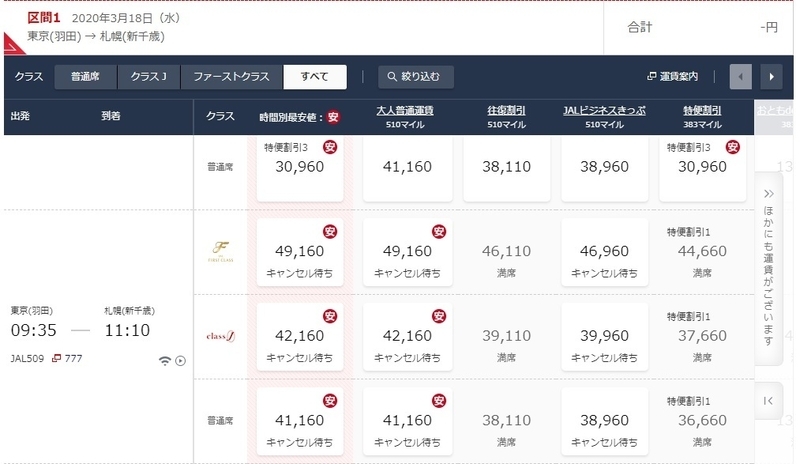800x464 pixels.
Task: Select the ファーストクラス tab
Action: (x=231, y=77)
